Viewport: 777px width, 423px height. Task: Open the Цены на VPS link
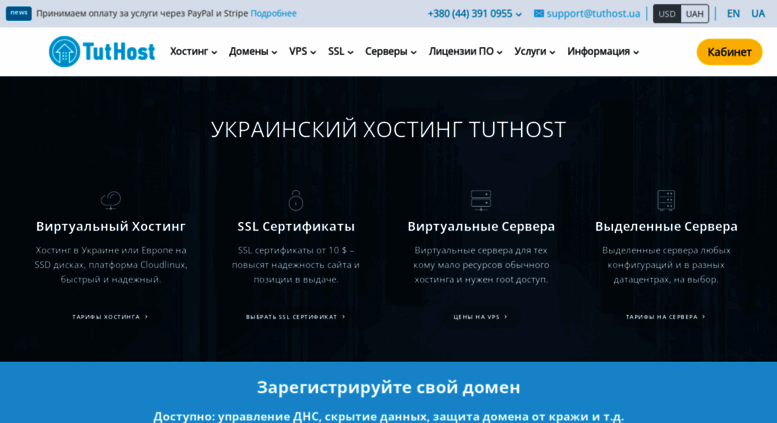pos(480,317)
